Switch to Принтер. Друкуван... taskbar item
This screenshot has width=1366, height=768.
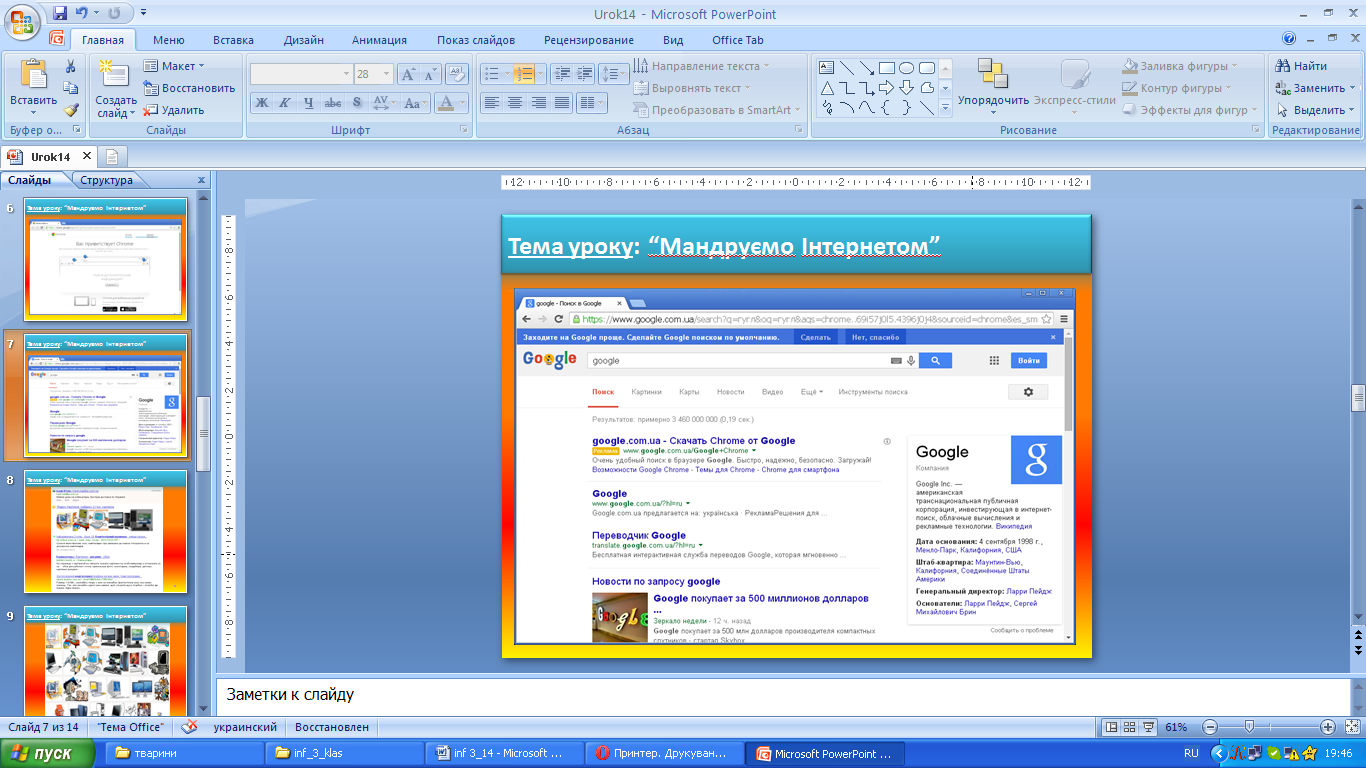[665, 753]
